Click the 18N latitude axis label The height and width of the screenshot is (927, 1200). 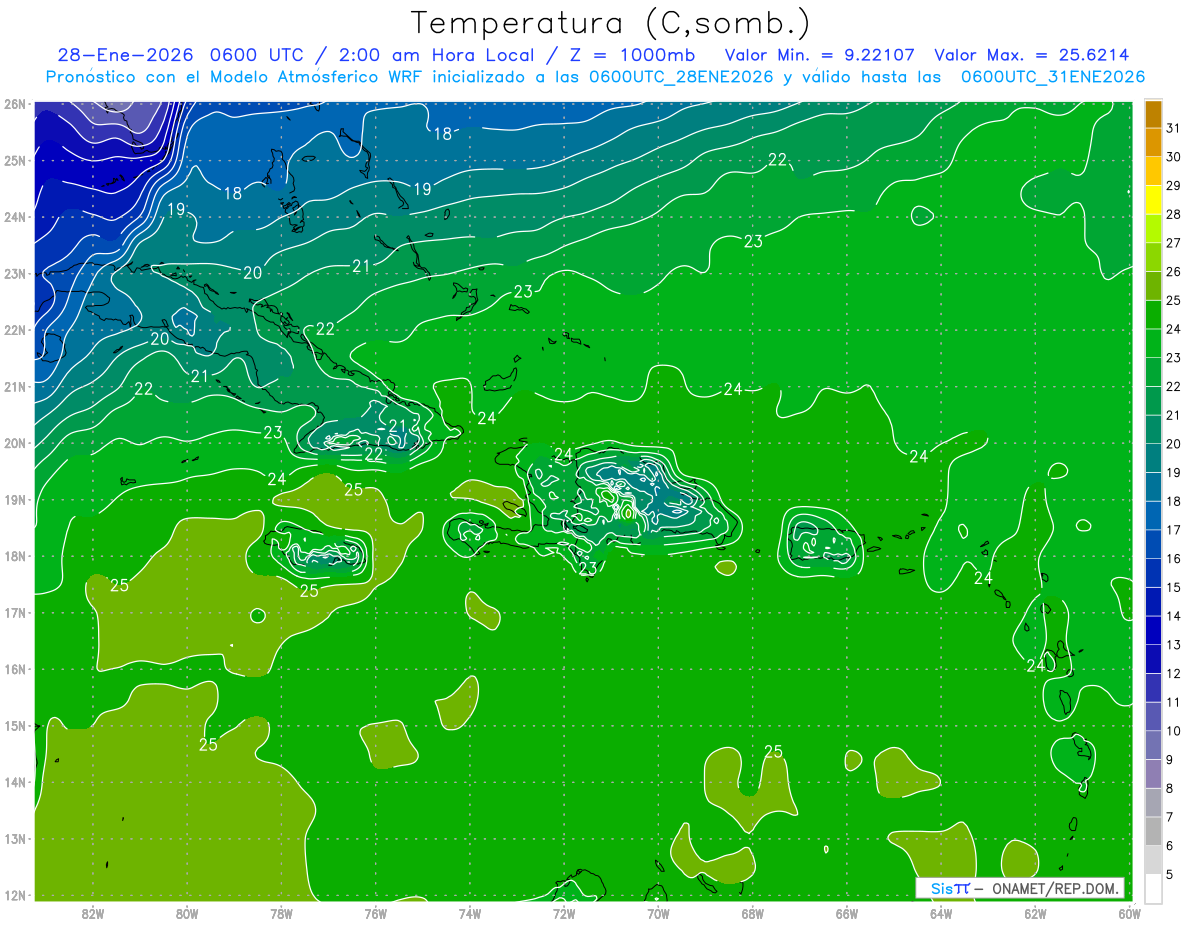tap(15, 556)
